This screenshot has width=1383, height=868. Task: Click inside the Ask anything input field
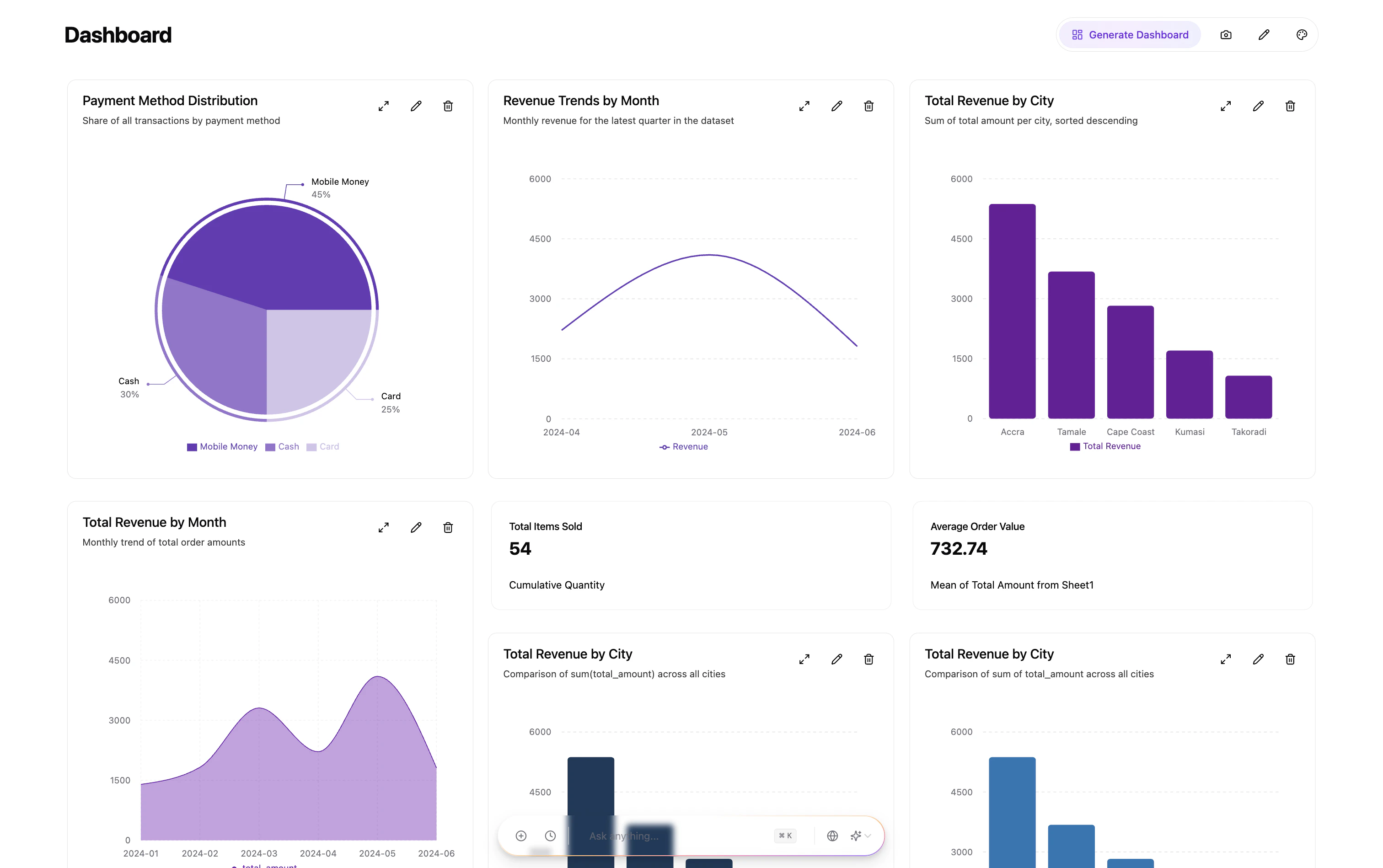click(x=660, y=836)
